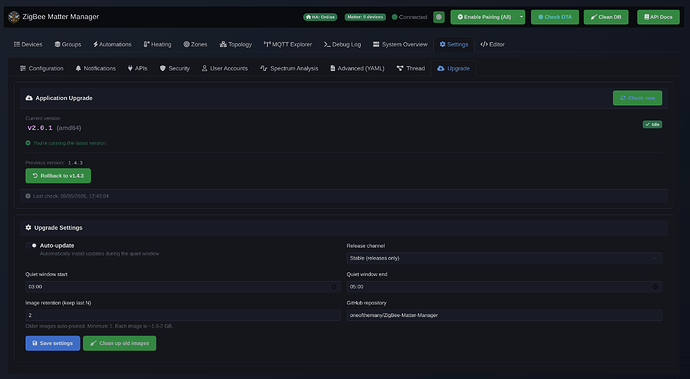This screenshot has height=379, width=690.
Task: Show the Debug Log tab
Action: point(342,44)
